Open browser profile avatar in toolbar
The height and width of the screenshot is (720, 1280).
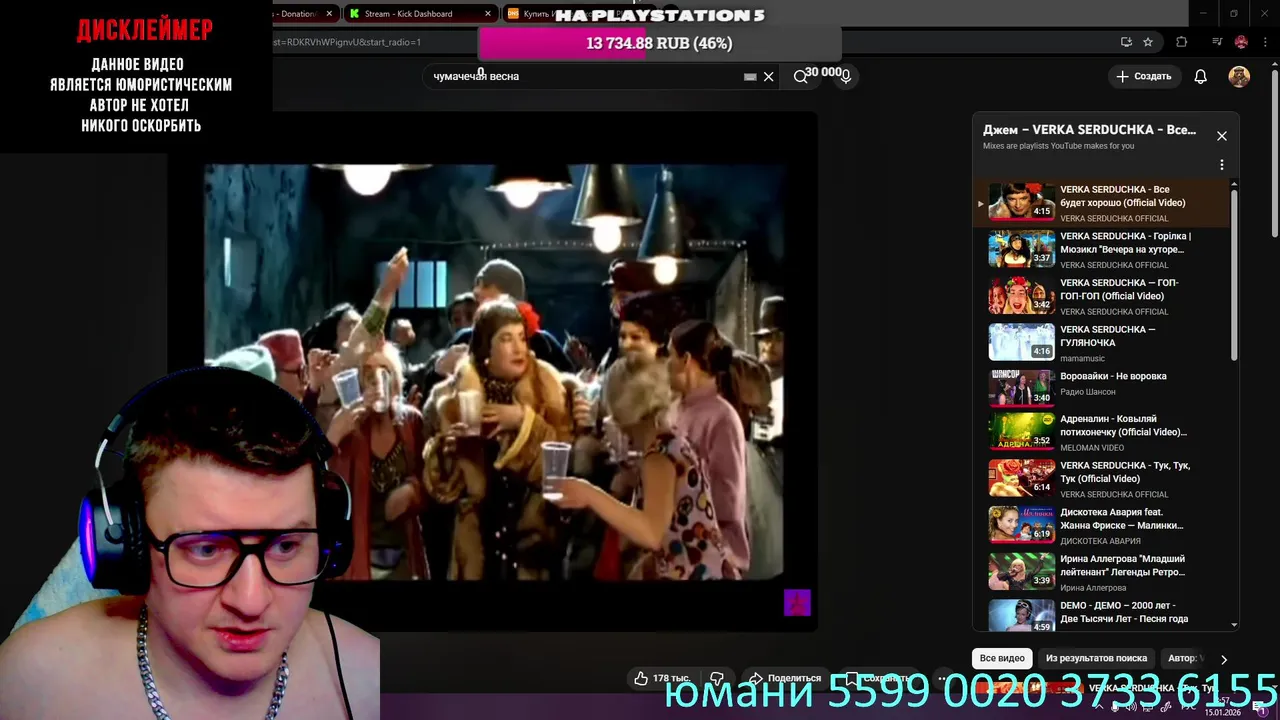click(1241, 42)
